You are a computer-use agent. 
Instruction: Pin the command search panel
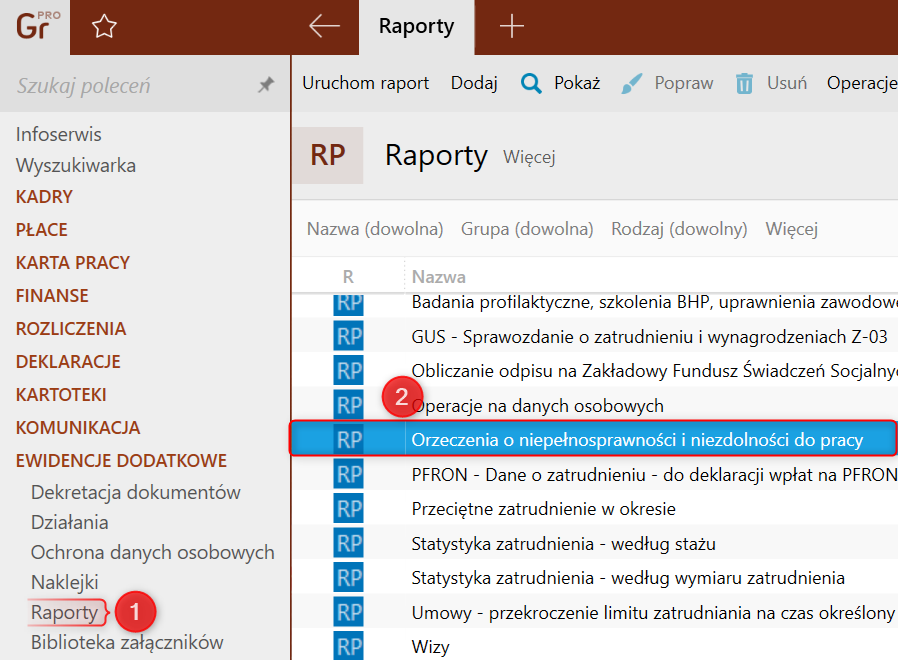click(x=266, y=85)
